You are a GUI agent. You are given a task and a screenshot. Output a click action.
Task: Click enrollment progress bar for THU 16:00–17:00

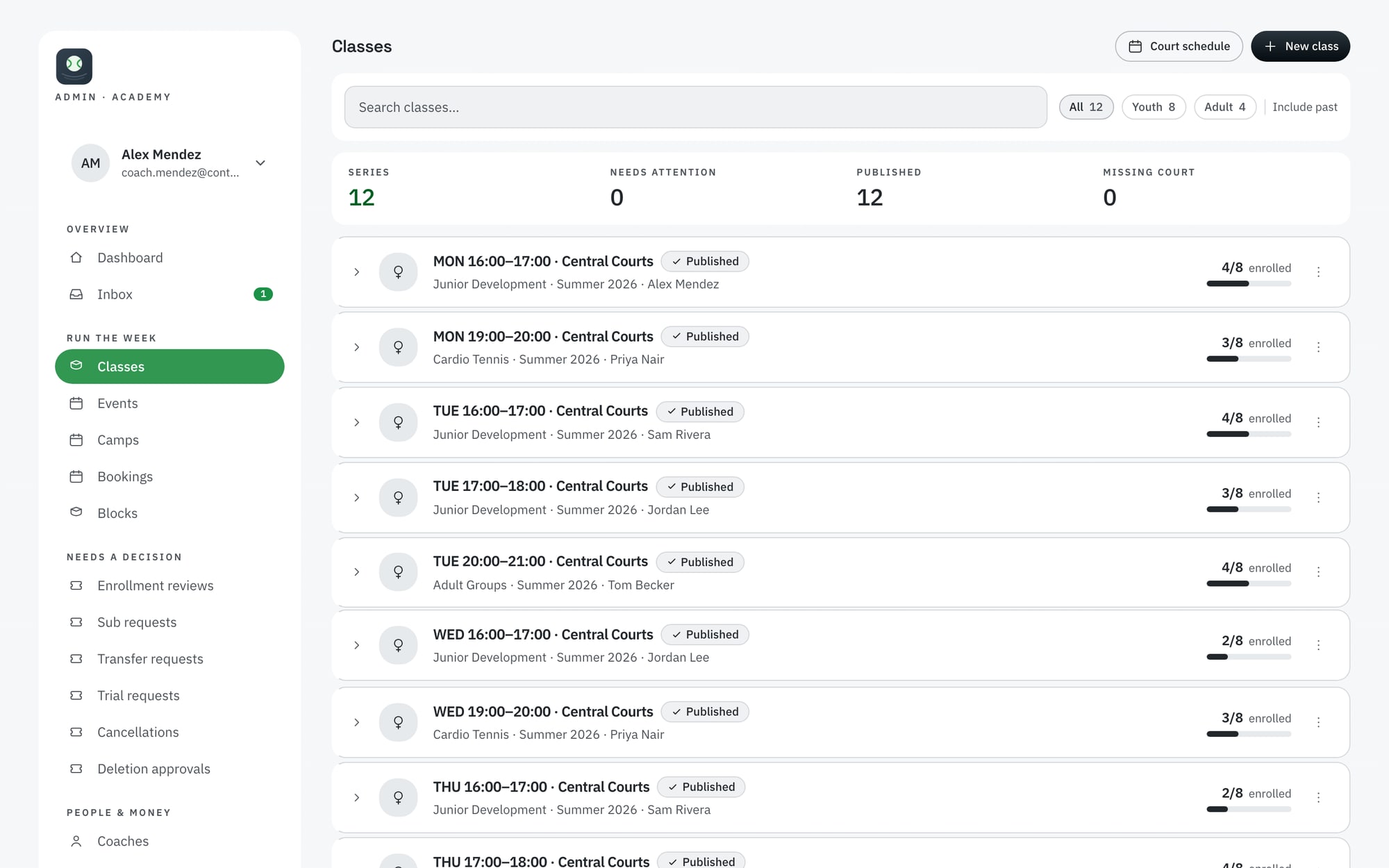tap(1249, 809)
